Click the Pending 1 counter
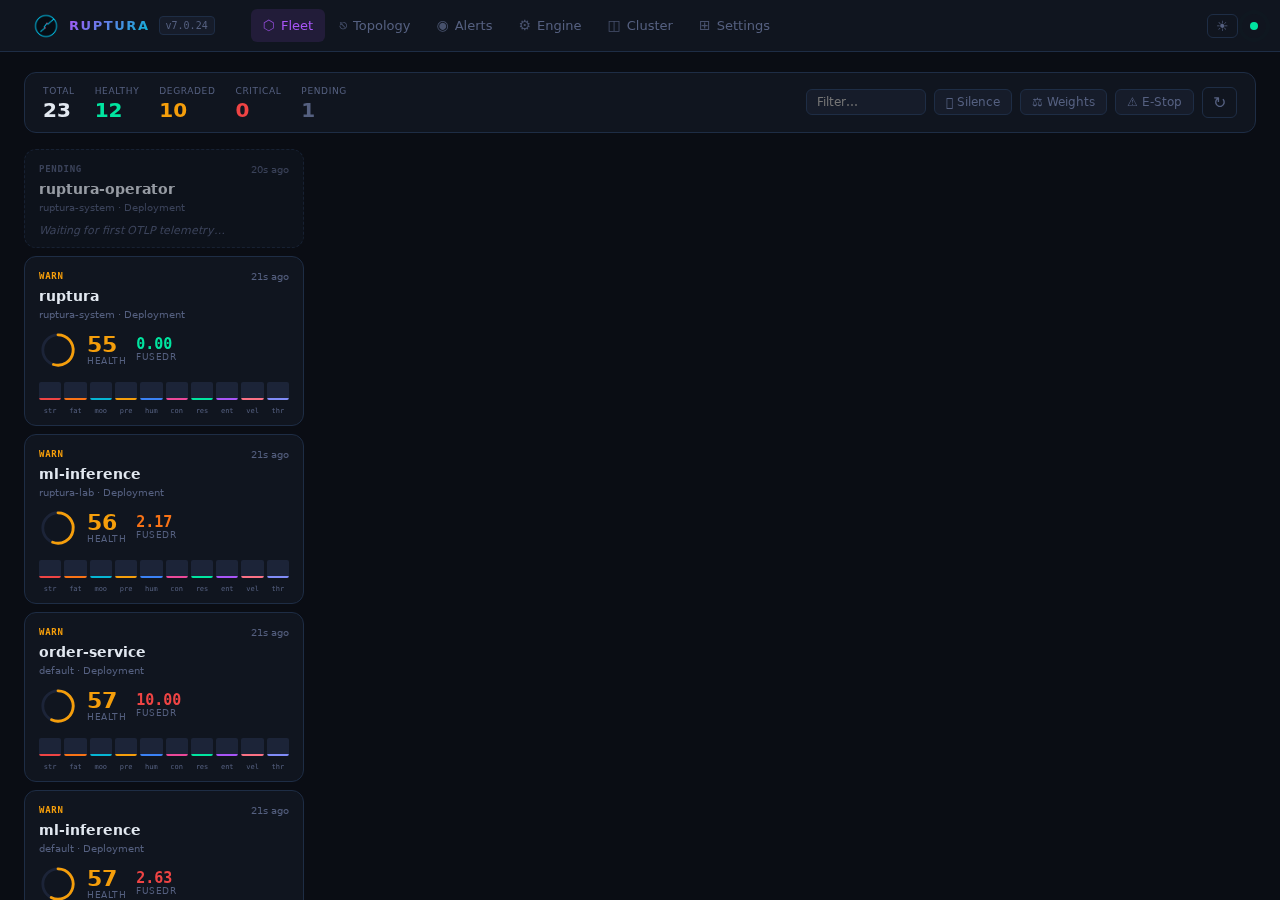The width and height of the screenshot is (1280, 900). tap(323, 103)
